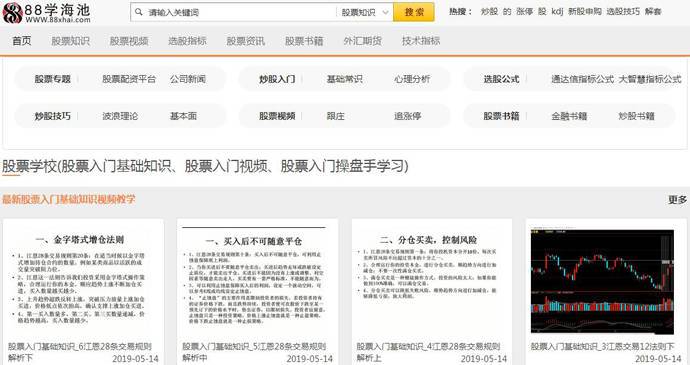Select the 炒股技巧 category
This screenshot has height=365, width=690.
(53, 116)
